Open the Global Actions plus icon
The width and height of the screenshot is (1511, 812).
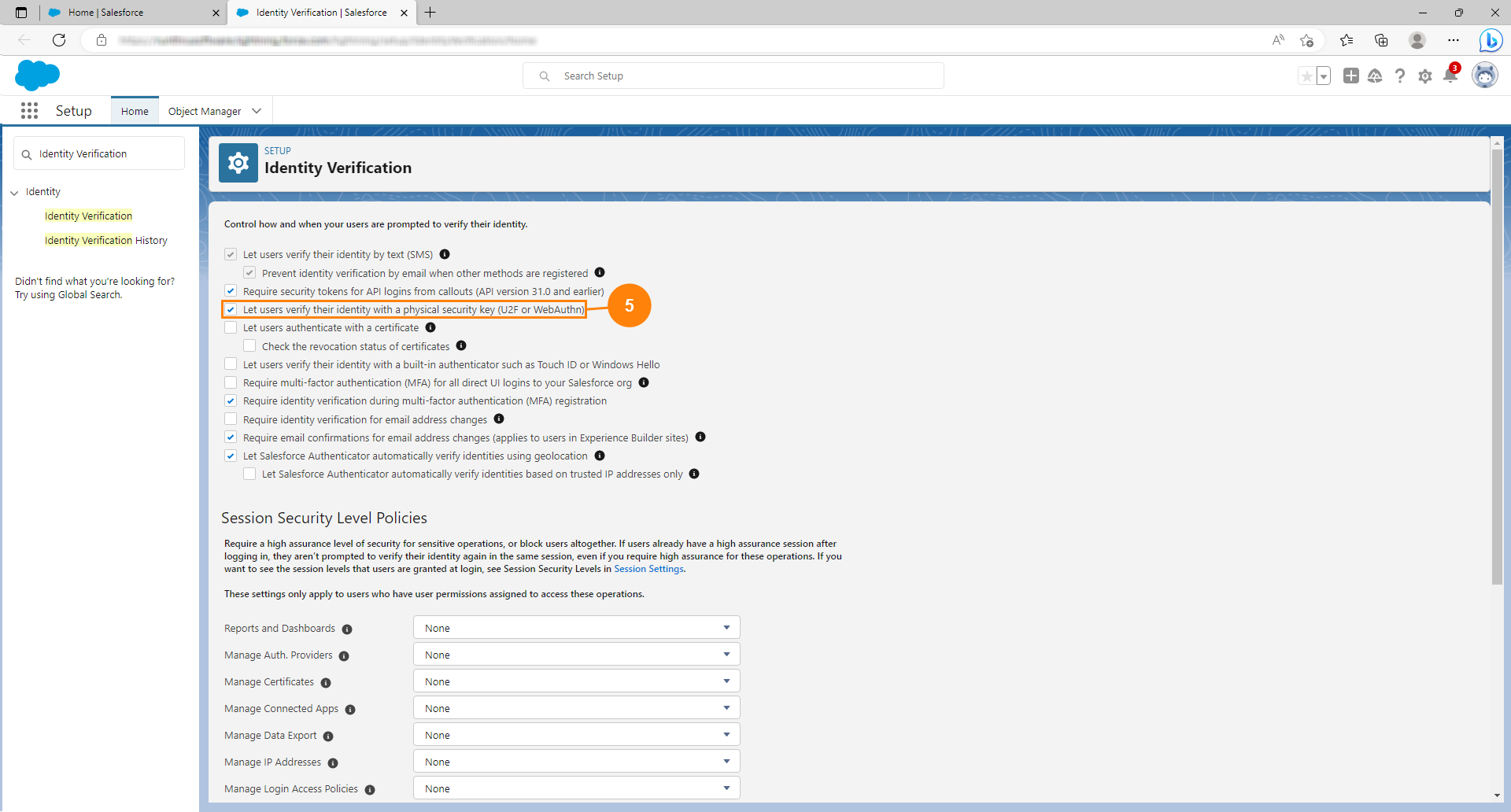click(1350, 76)
